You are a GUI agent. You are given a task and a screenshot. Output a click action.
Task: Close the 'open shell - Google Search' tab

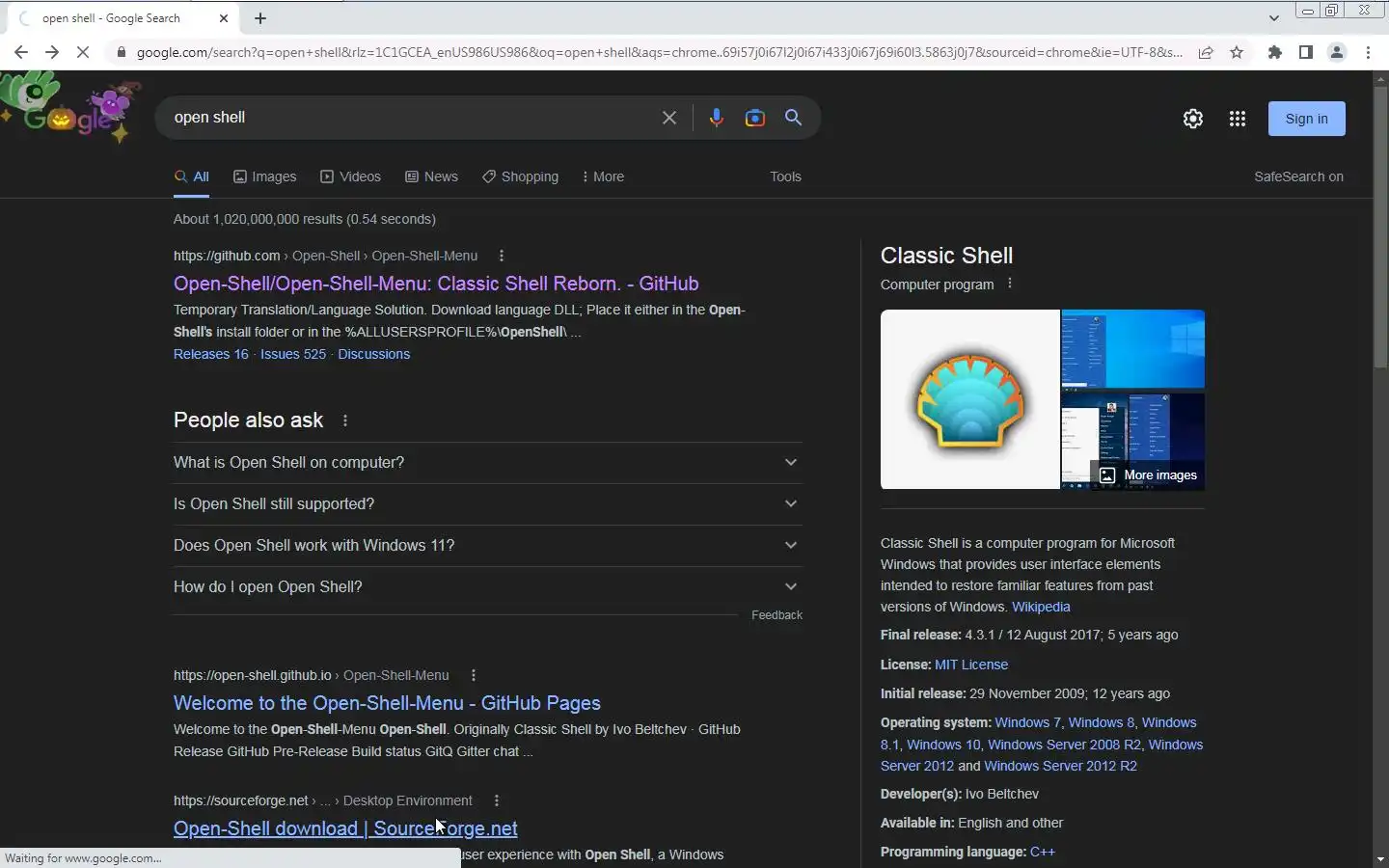coord(224,18)
